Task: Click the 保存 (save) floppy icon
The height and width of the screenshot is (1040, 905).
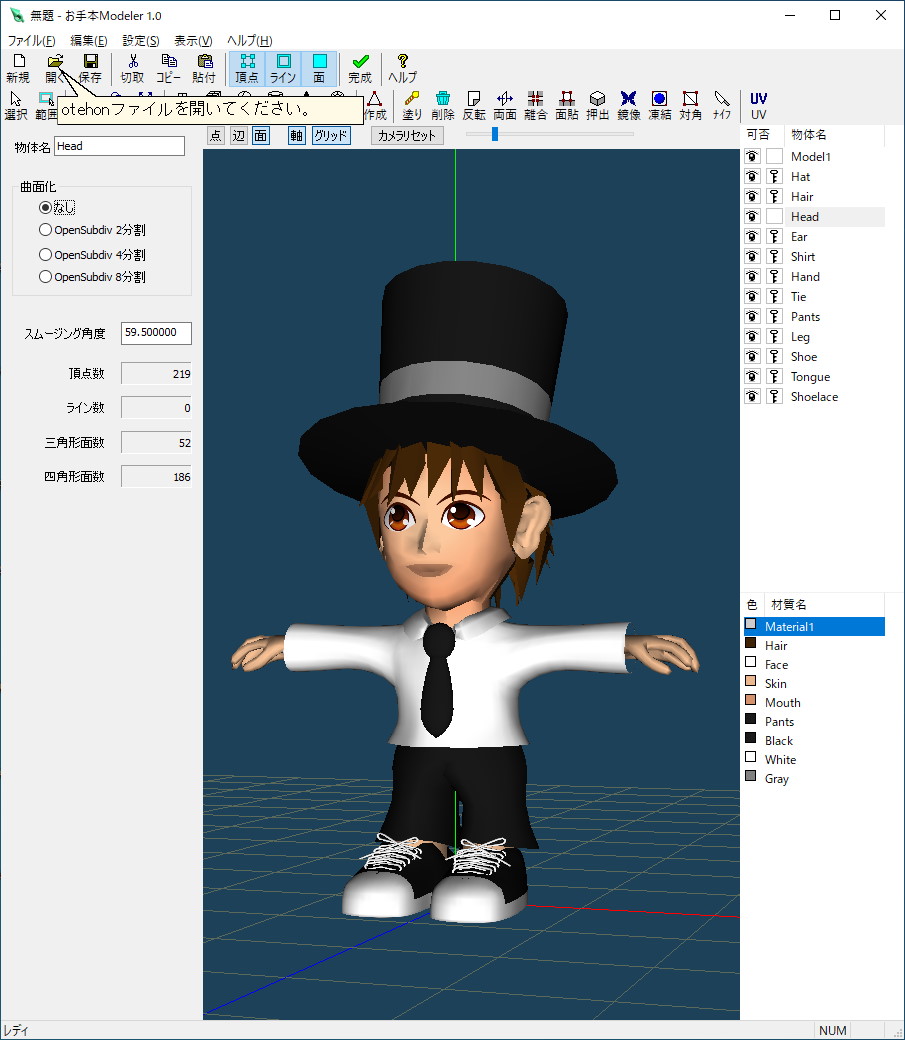Action: point(90,68)
